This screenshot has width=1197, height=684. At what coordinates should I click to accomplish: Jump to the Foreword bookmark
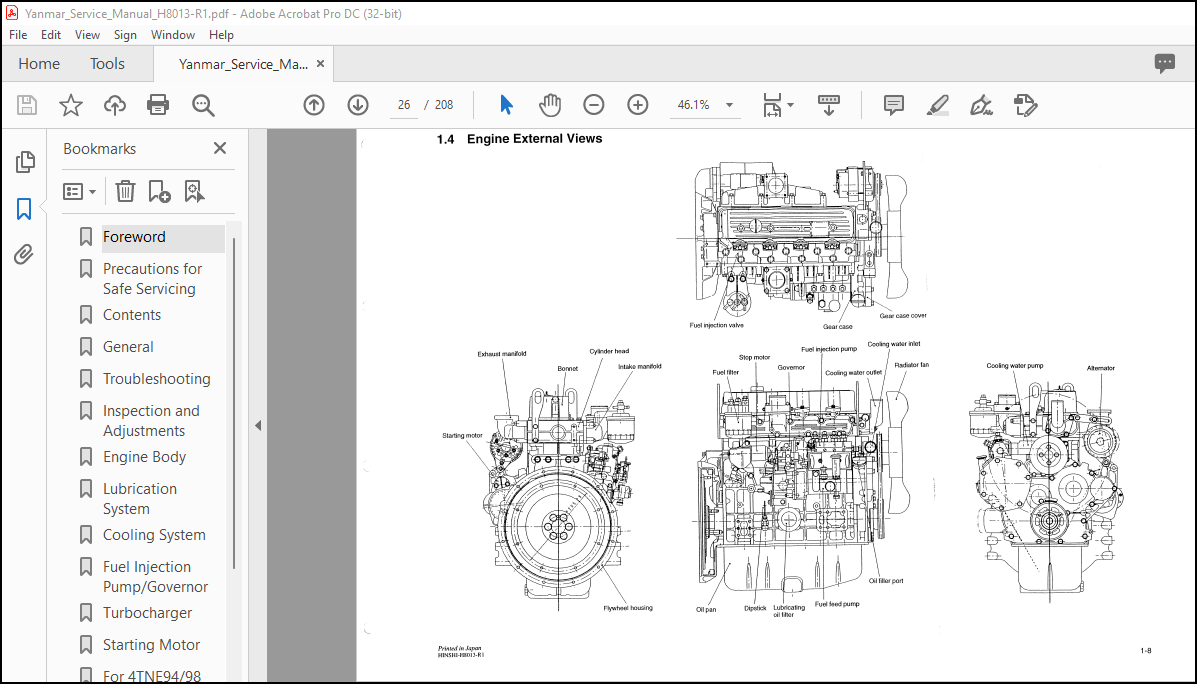(x=134, y=237)
